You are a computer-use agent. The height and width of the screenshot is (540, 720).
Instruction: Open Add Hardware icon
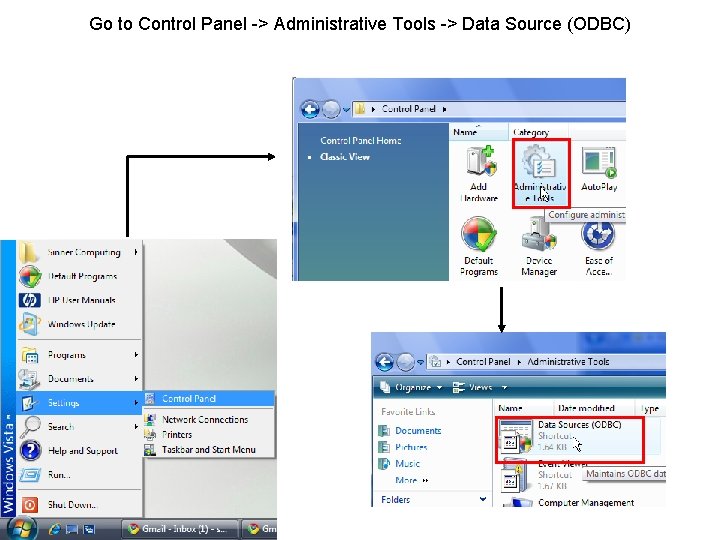tap(479, 174)
